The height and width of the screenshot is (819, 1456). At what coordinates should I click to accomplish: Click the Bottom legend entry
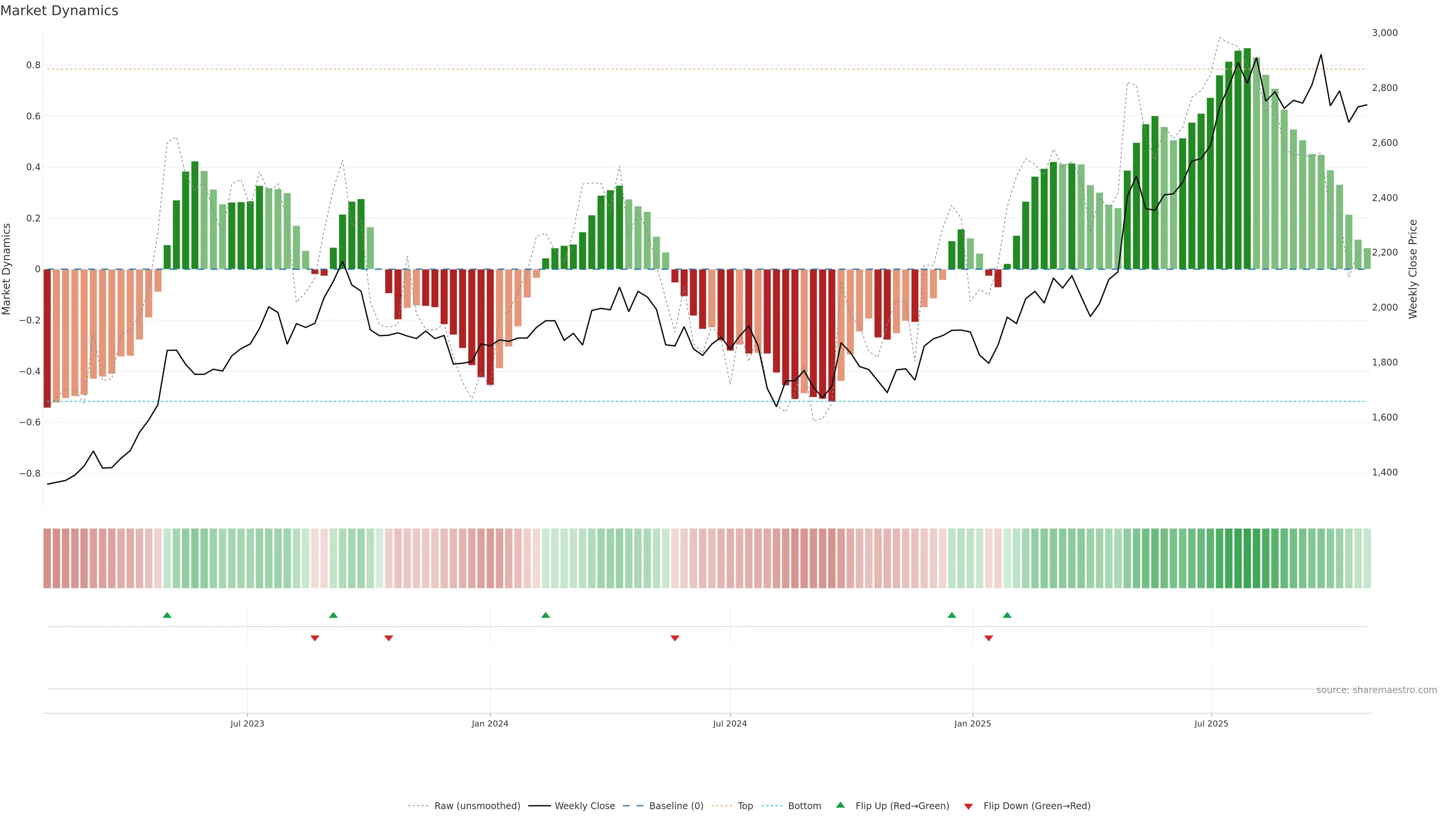click(x=804, y=806)
